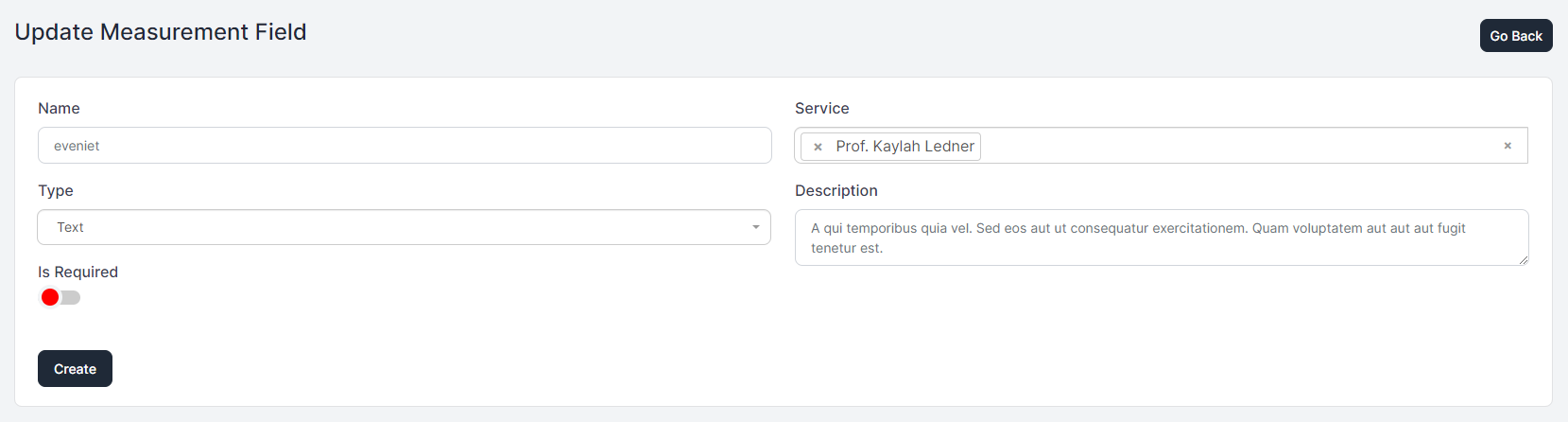Click the Type field label
The height and width of the screenshot is (422, 1568).
coord(56,190)
